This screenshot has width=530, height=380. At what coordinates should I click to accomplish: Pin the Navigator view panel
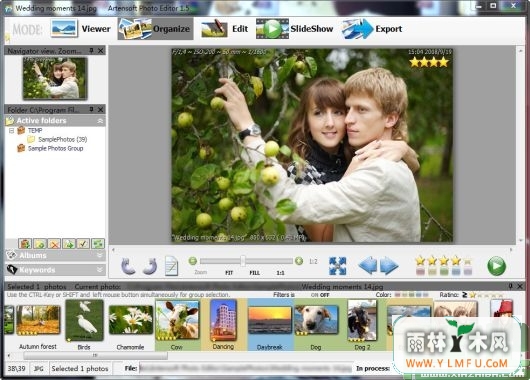click(x=91, y=51)
